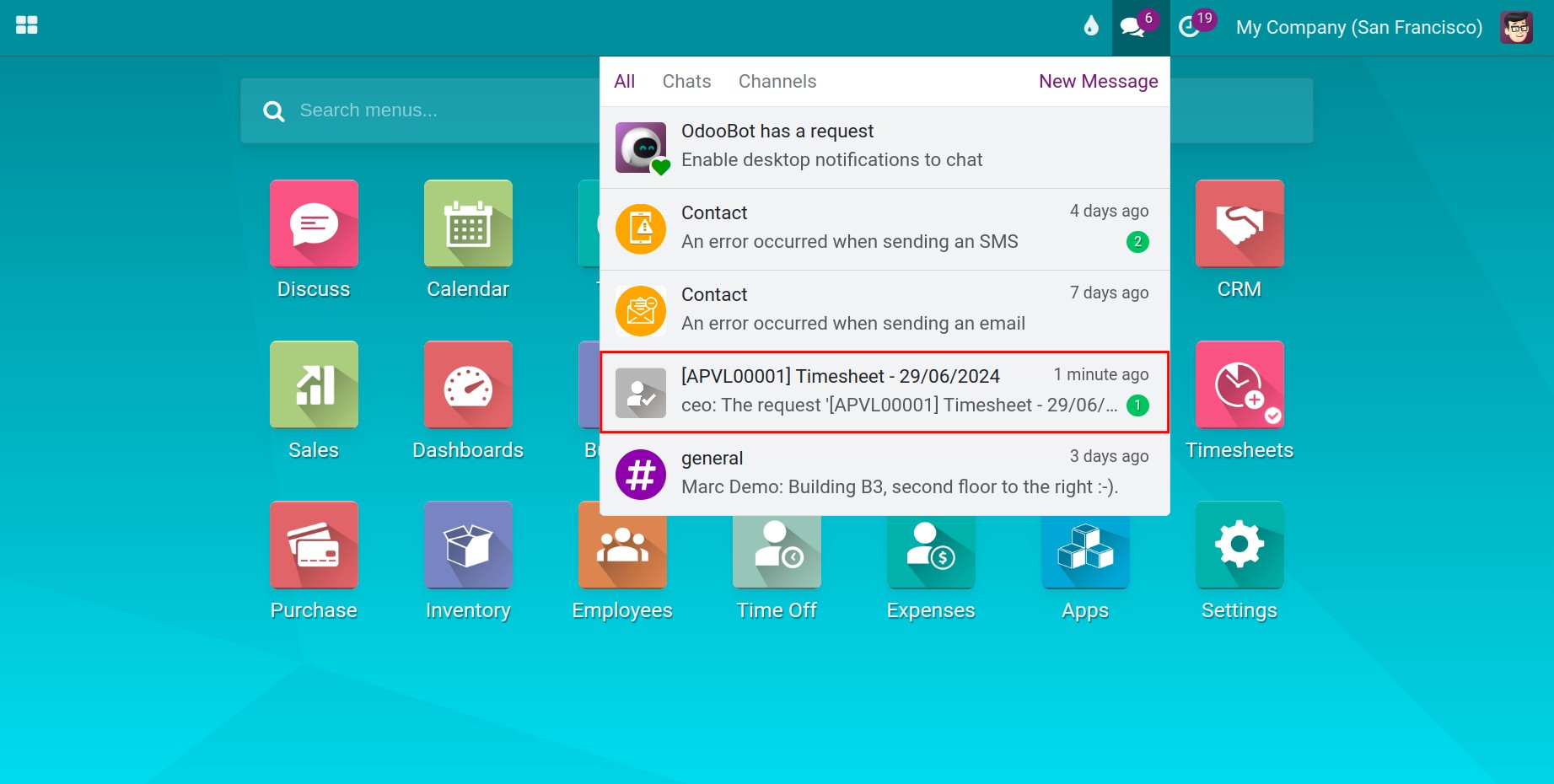Open the Contact email error notification
Viewport: 1554px width, 784px height.
click(x=885, y=310)
